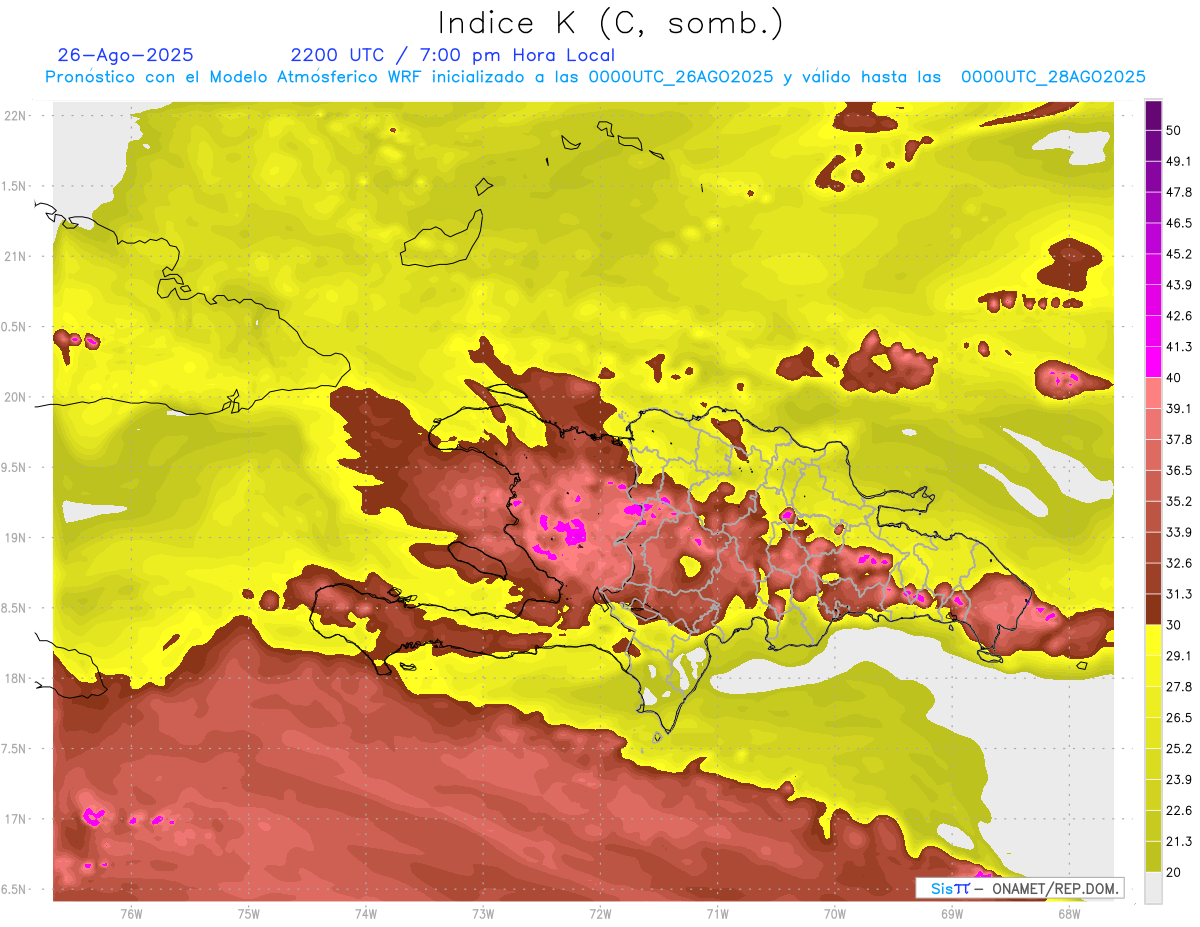Click the color bar label '43.9'
1200x927 pixels.
click(x=1178, y=284)
